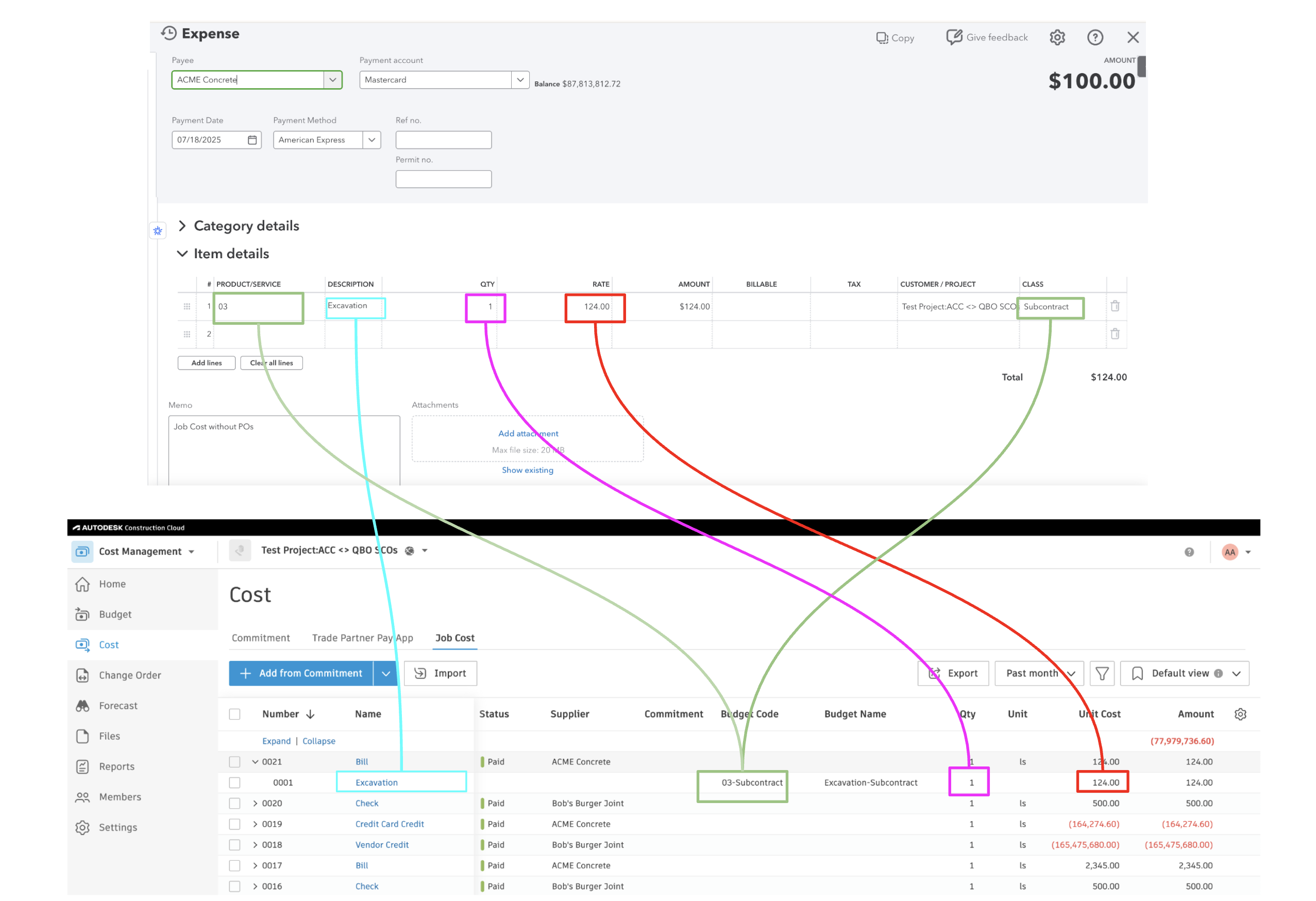This screenshot has width=1316, height=901.
Task: Collapse row 0021
Action: tap(255, 762)
